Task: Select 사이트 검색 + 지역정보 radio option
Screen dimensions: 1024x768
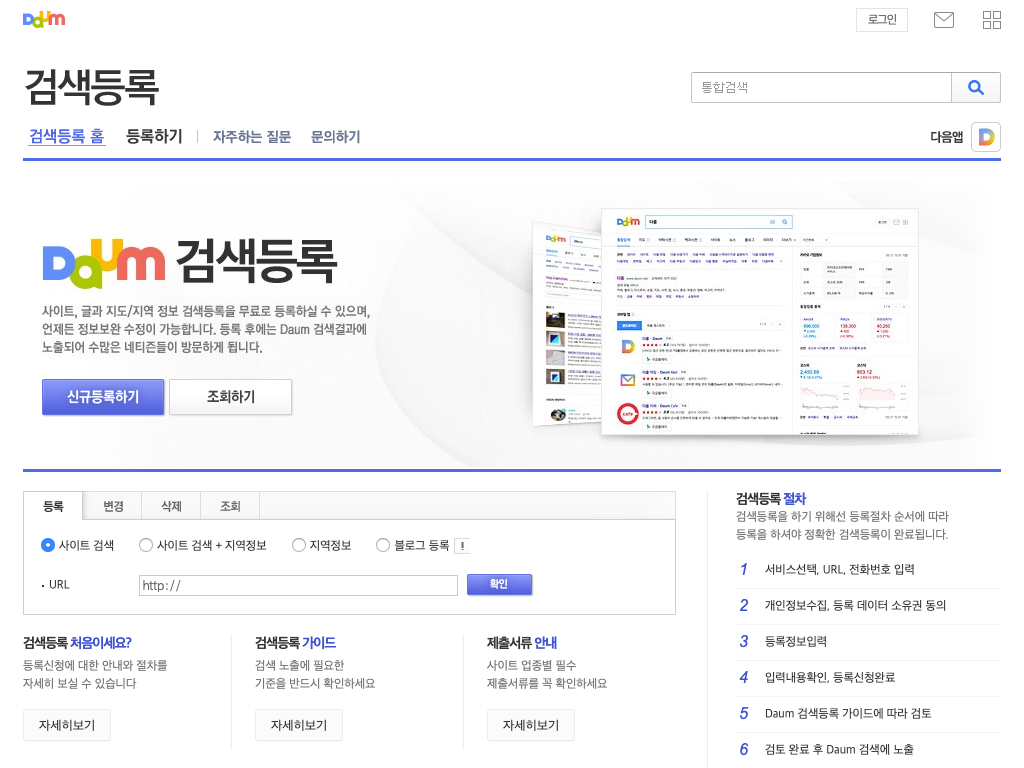Action: pos(146,545)
